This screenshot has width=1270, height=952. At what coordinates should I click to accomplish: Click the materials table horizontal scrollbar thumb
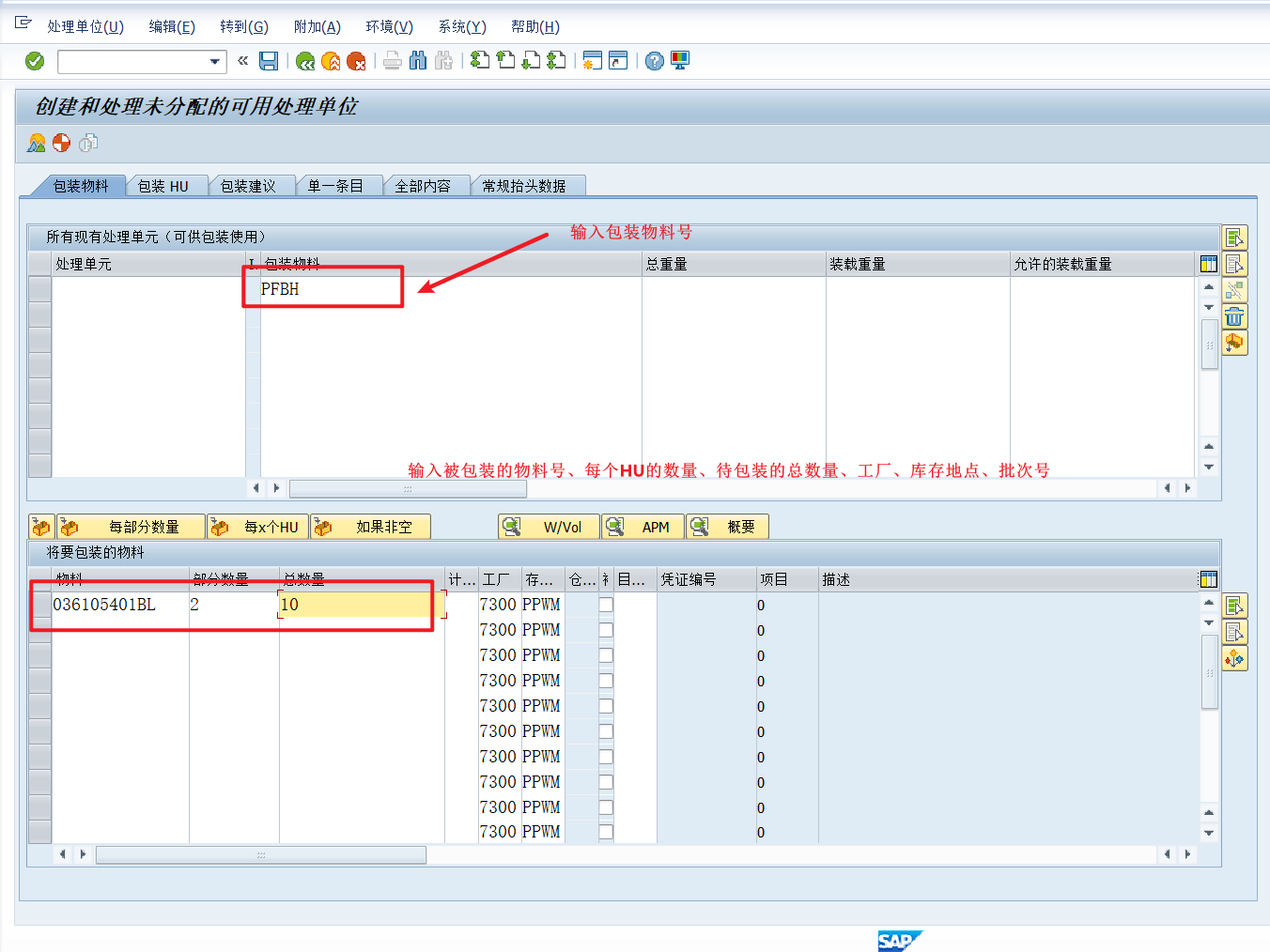[261, 854]
